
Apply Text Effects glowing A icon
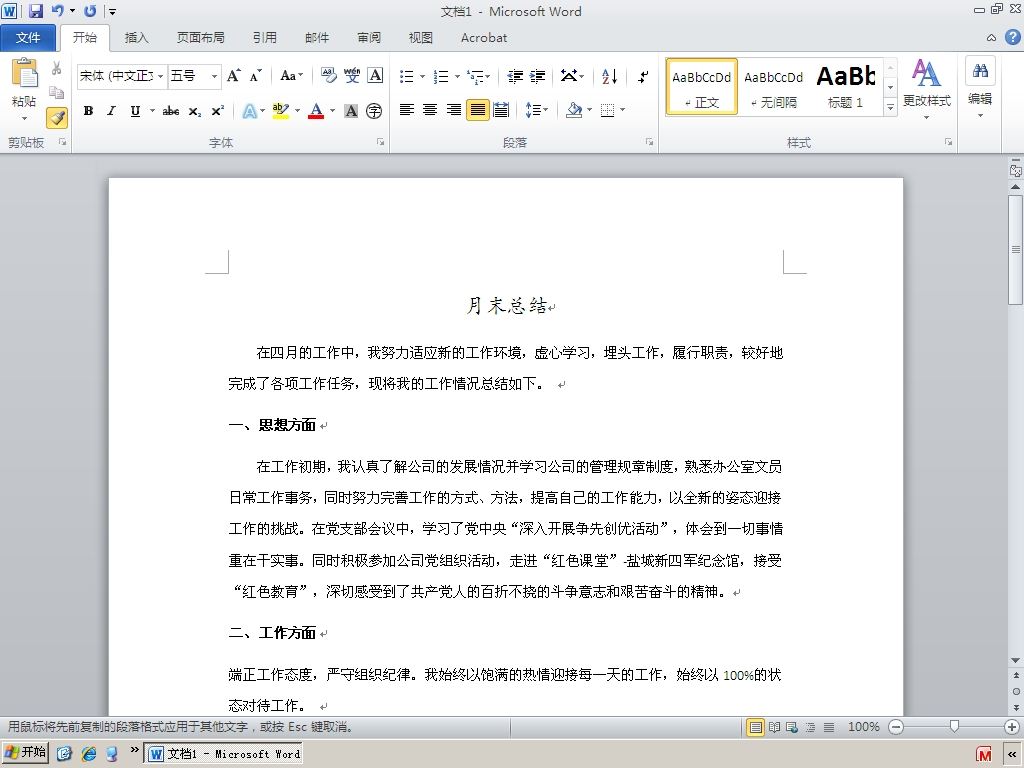click(249, 111)
